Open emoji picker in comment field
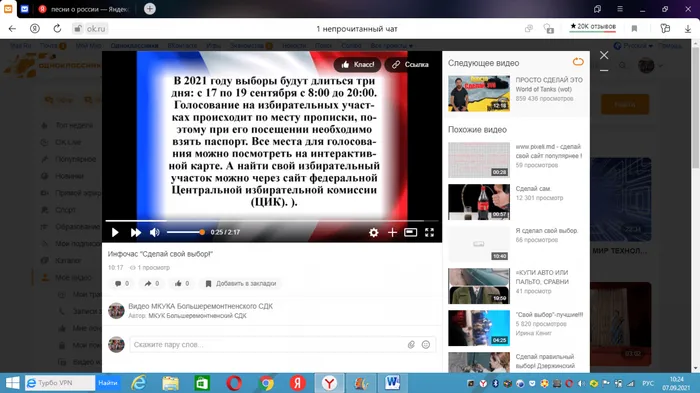 point(426,345)
